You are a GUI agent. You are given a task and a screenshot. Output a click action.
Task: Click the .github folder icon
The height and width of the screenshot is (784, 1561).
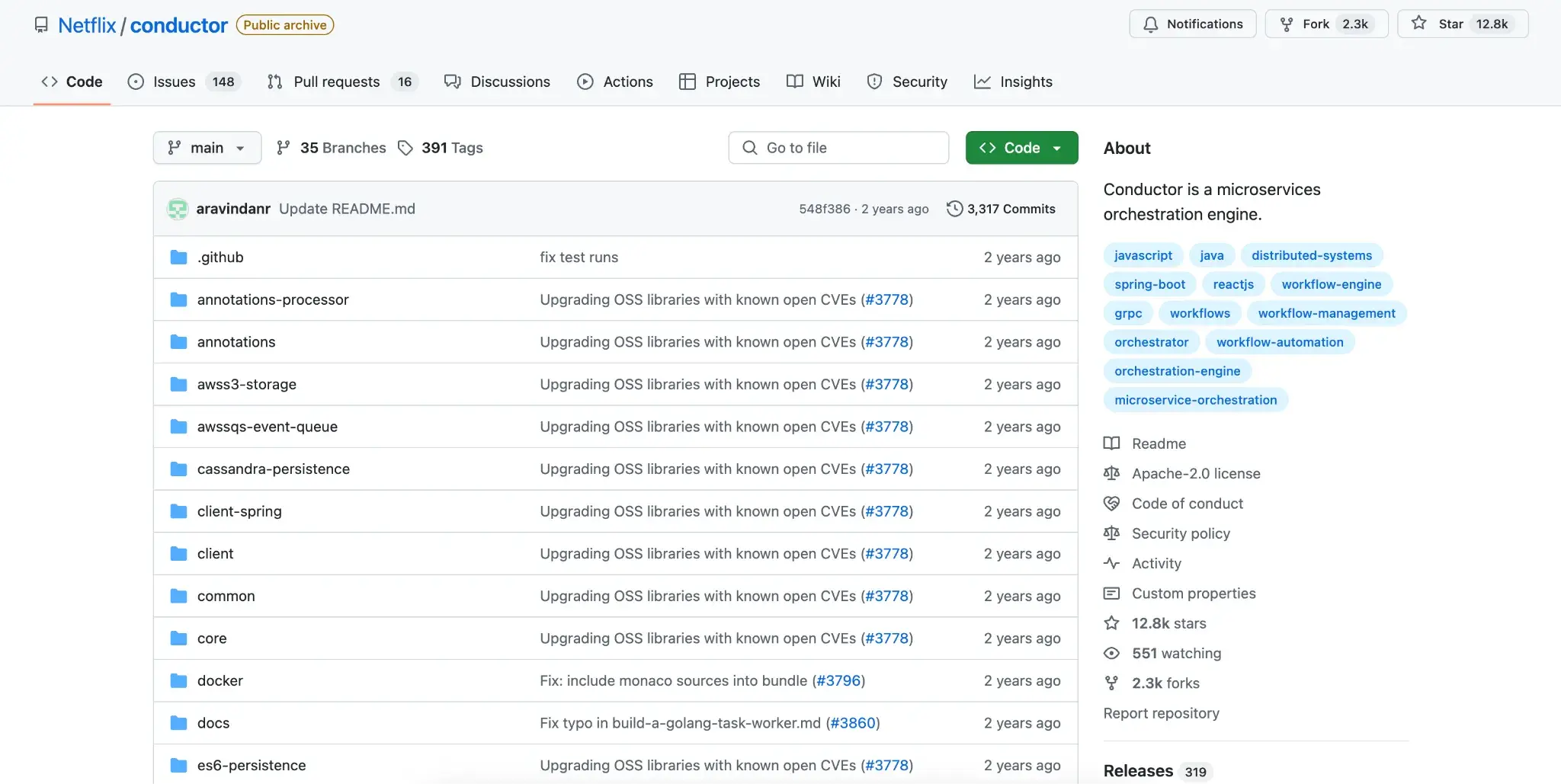(x=179, y=258)
